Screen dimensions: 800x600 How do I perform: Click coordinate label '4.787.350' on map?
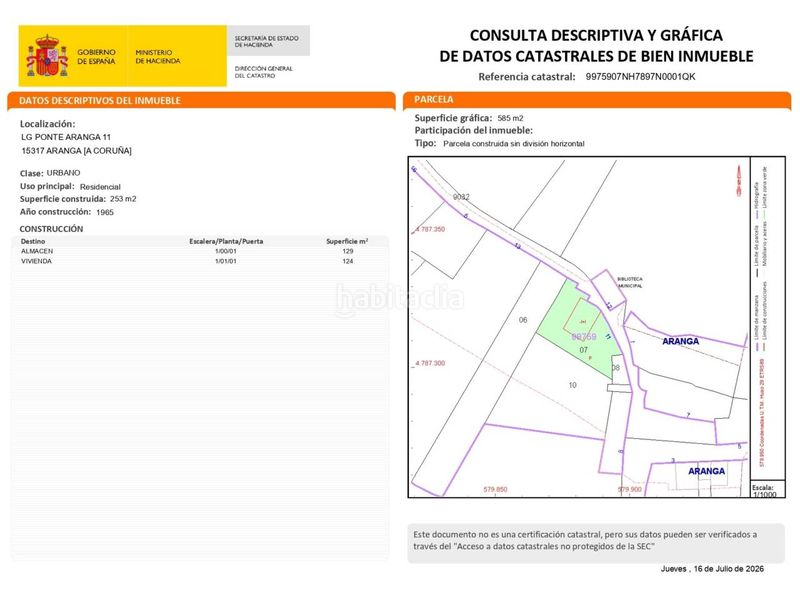(430, 230)
